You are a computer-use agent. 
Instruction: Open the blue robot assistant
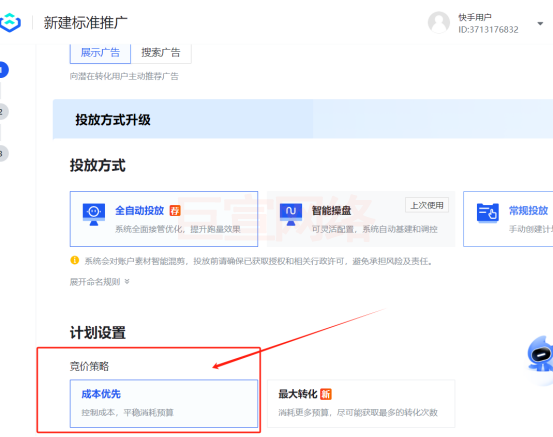(x=541, y=354)
